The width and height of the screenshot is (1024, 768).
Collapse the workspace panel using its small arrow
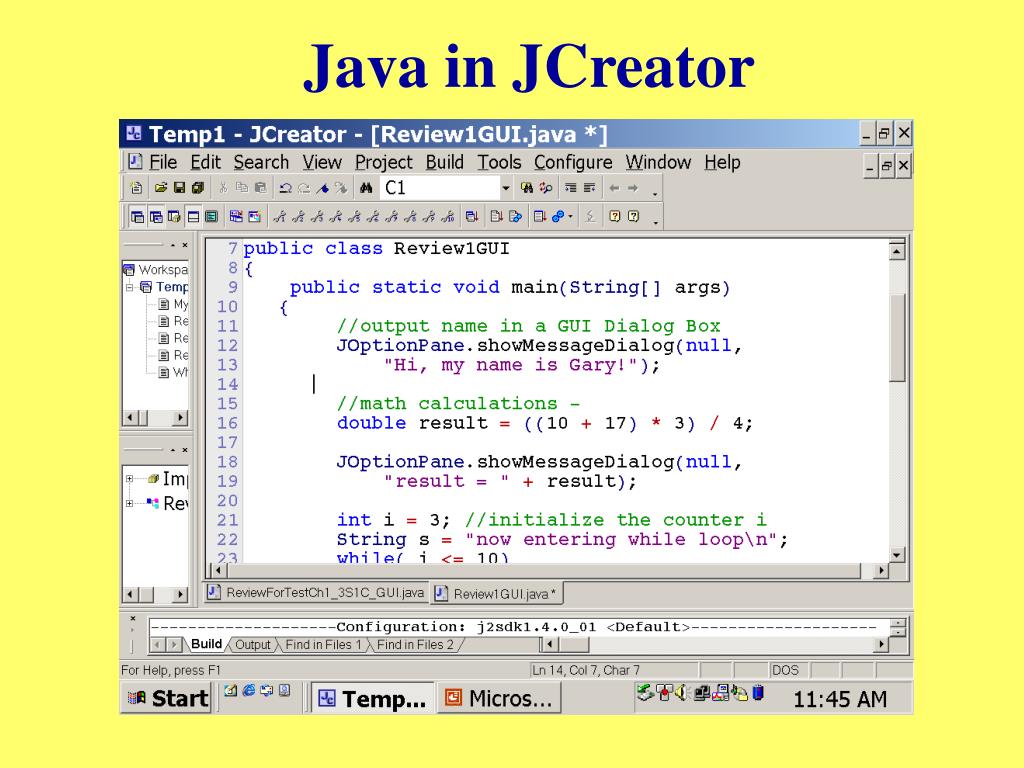pyautogui.click(x=172, y=245)
